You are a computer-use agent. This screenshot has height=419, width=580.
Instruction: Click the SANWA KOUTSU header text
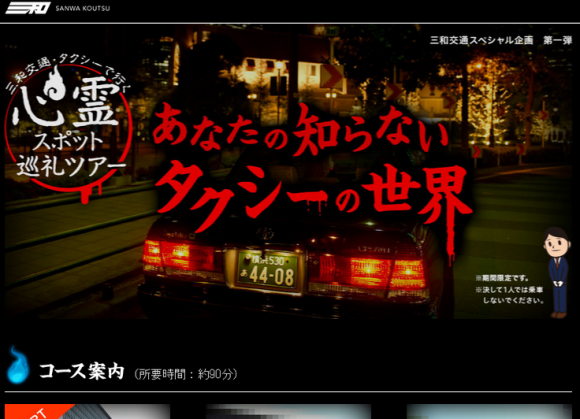click(x=83, y=8)
